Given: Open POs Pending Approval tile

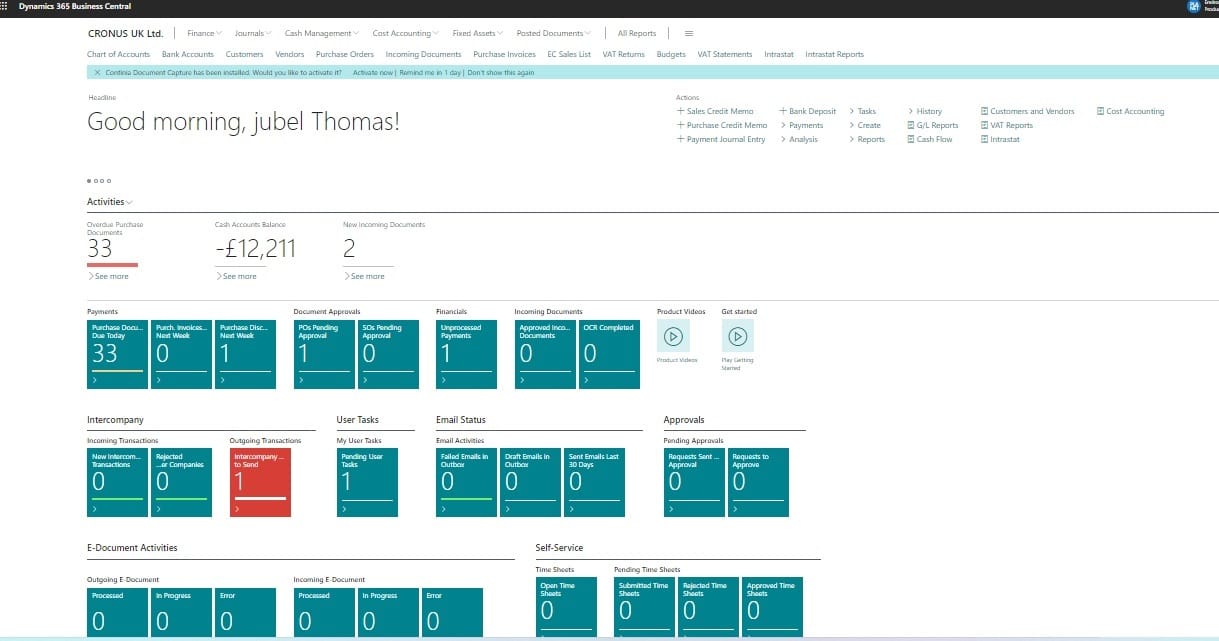Looking at the screenshot, I should coord(324,354).
